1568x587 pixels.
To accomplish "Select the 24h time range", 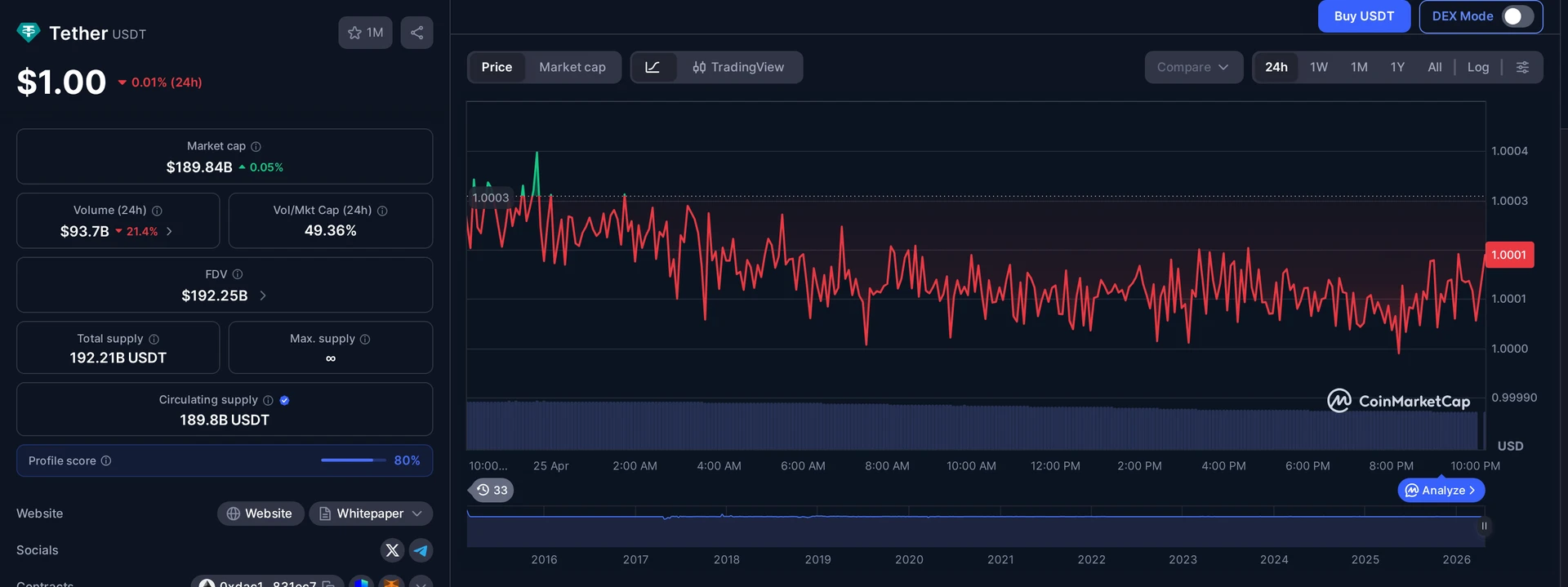I will point(1276,67).
